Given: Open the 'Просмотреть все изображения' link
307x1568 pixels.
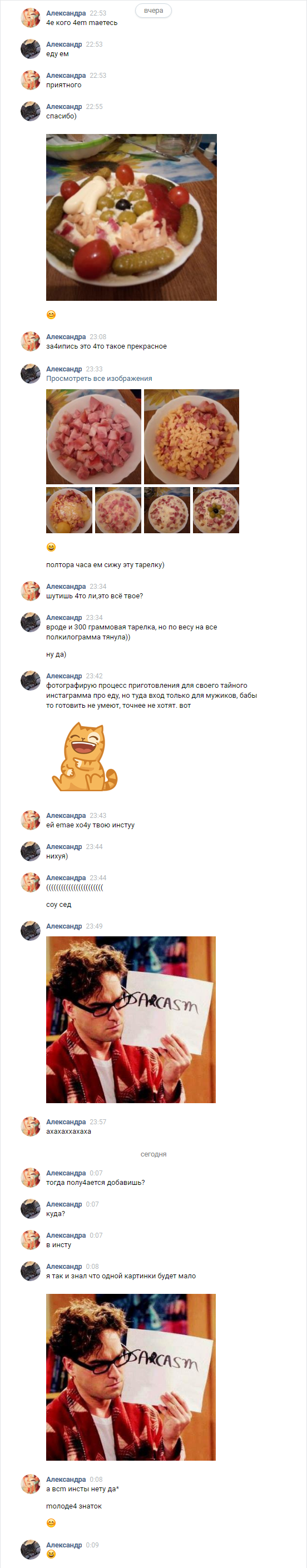Looking at the screenshot, I should click(100, 379).
